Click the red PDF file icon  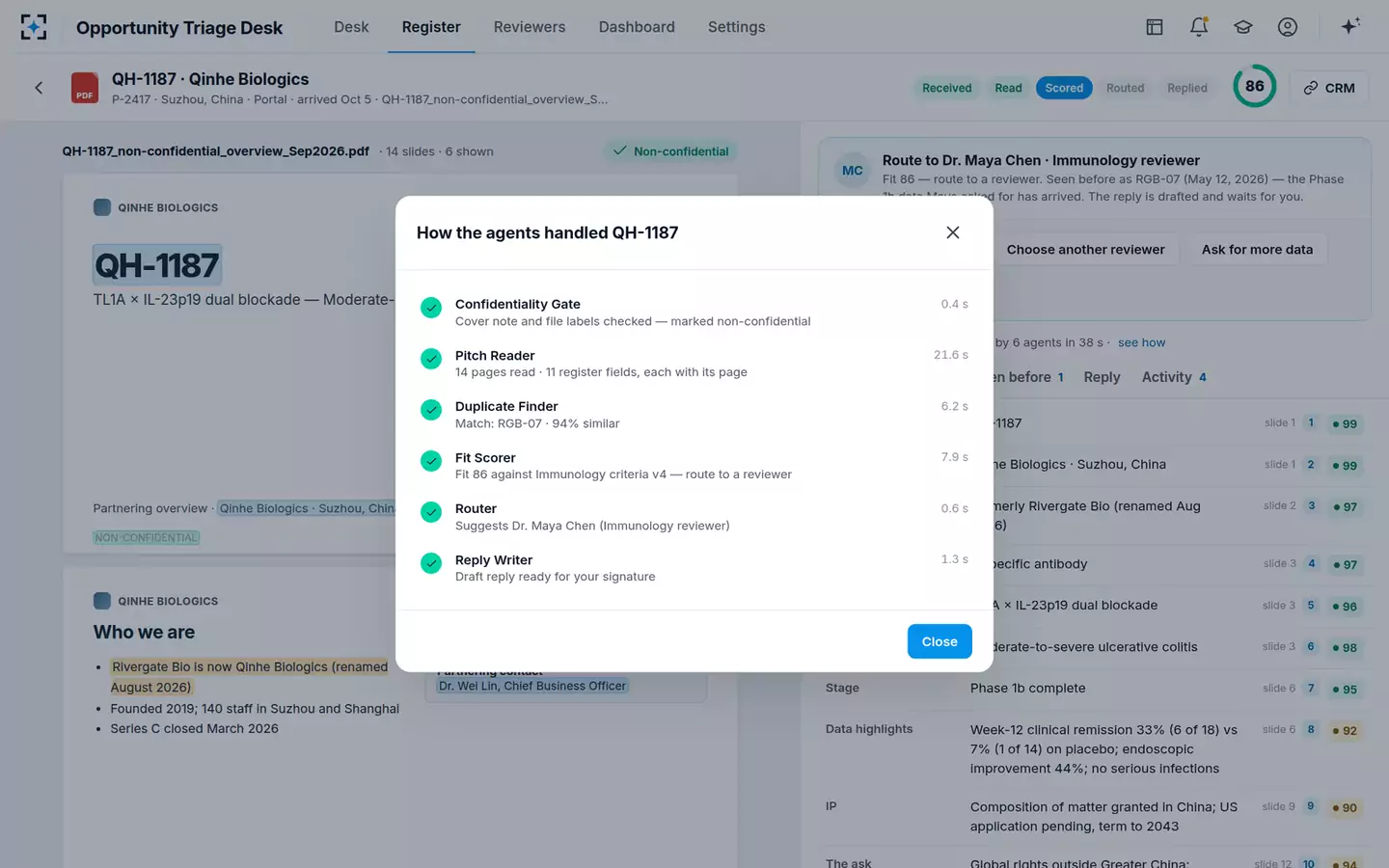(x=85, y=88)
